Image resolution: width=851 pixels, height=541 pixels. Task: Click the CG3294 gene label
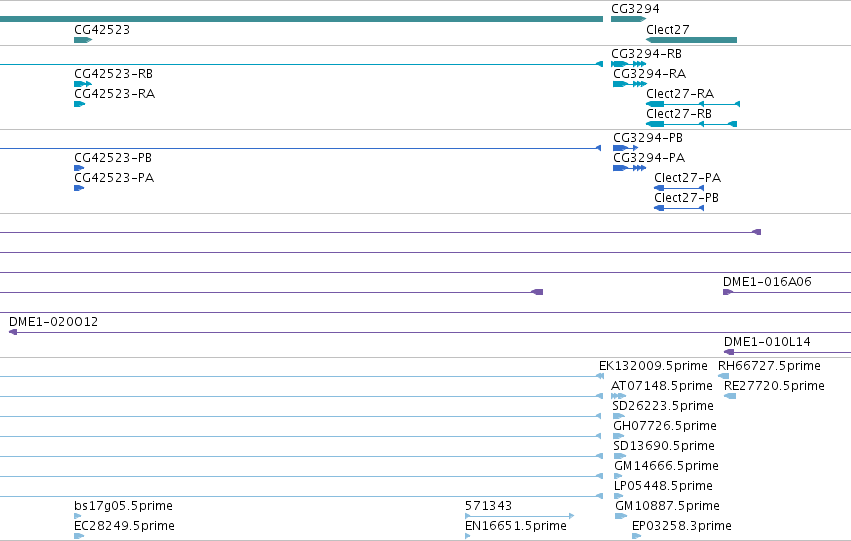pos(635,9)
